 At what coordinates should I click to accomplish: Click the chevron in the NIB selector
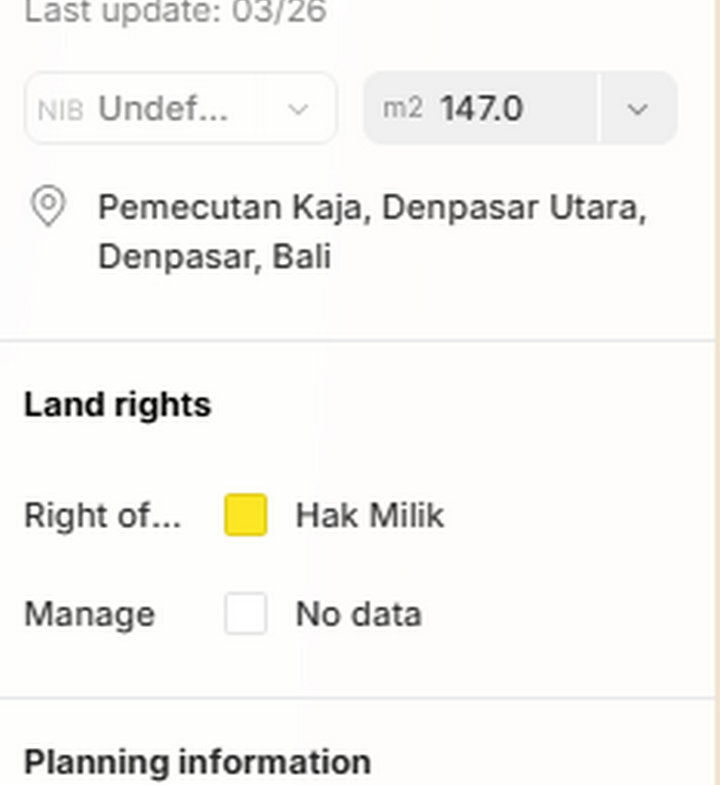coord(298,109)
